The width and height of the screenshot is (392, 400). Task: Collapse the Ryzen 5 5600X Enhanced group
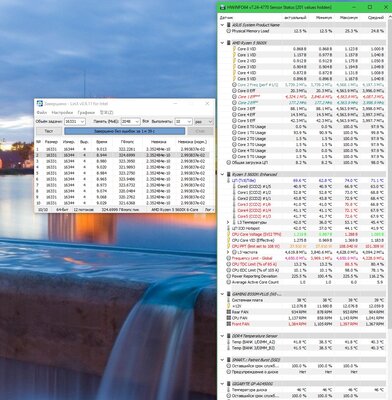(x=222, y=174)
